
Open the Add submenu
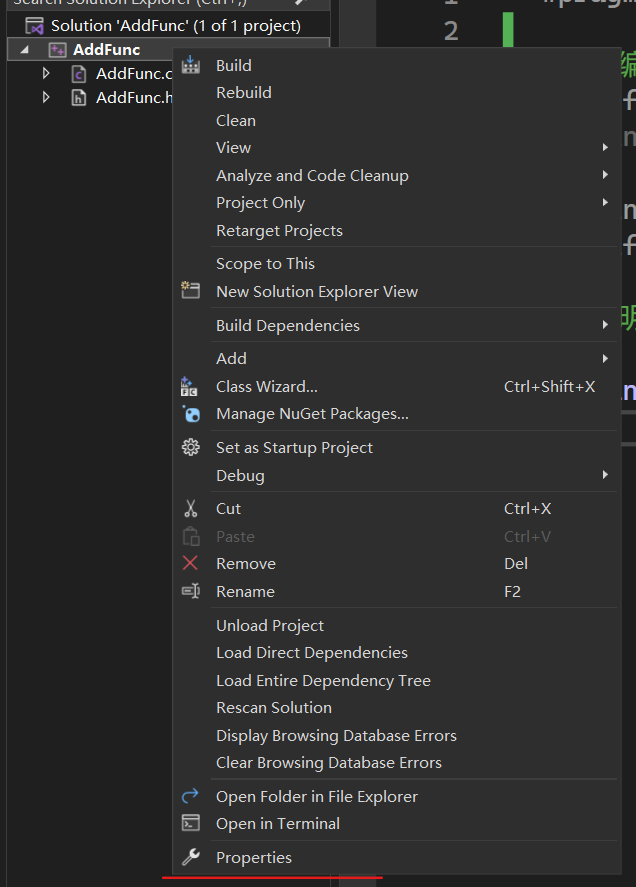(231, 358)
